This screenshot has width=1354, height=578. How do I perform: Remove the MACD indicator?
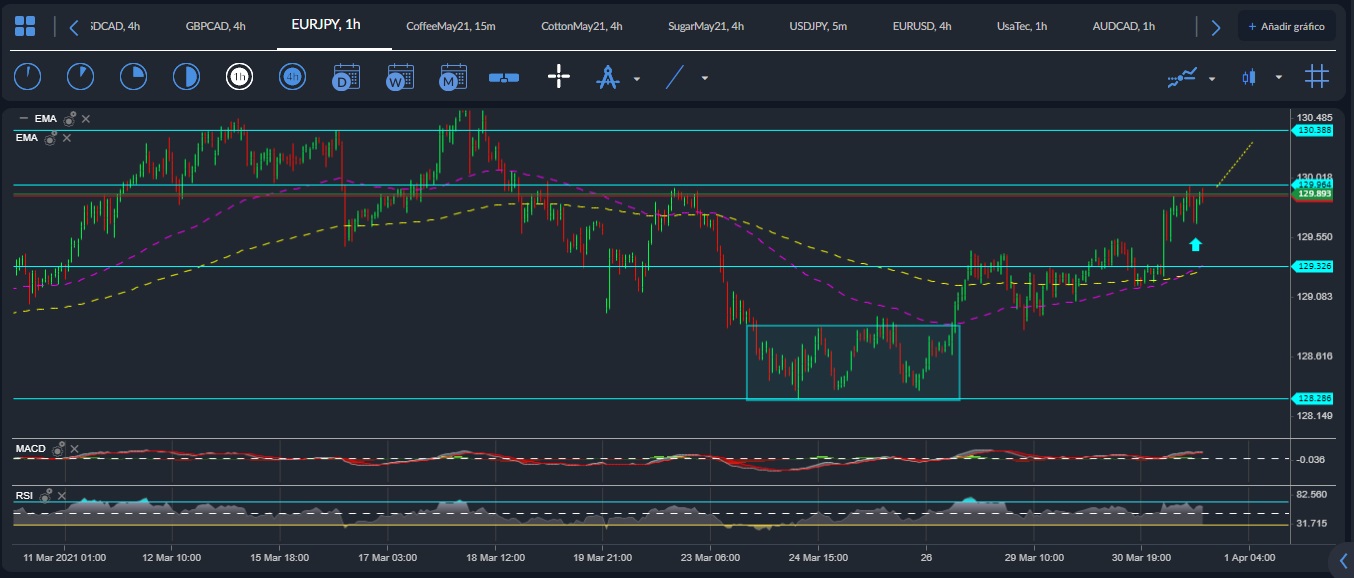pyautogui.click(x=75, y=449)
